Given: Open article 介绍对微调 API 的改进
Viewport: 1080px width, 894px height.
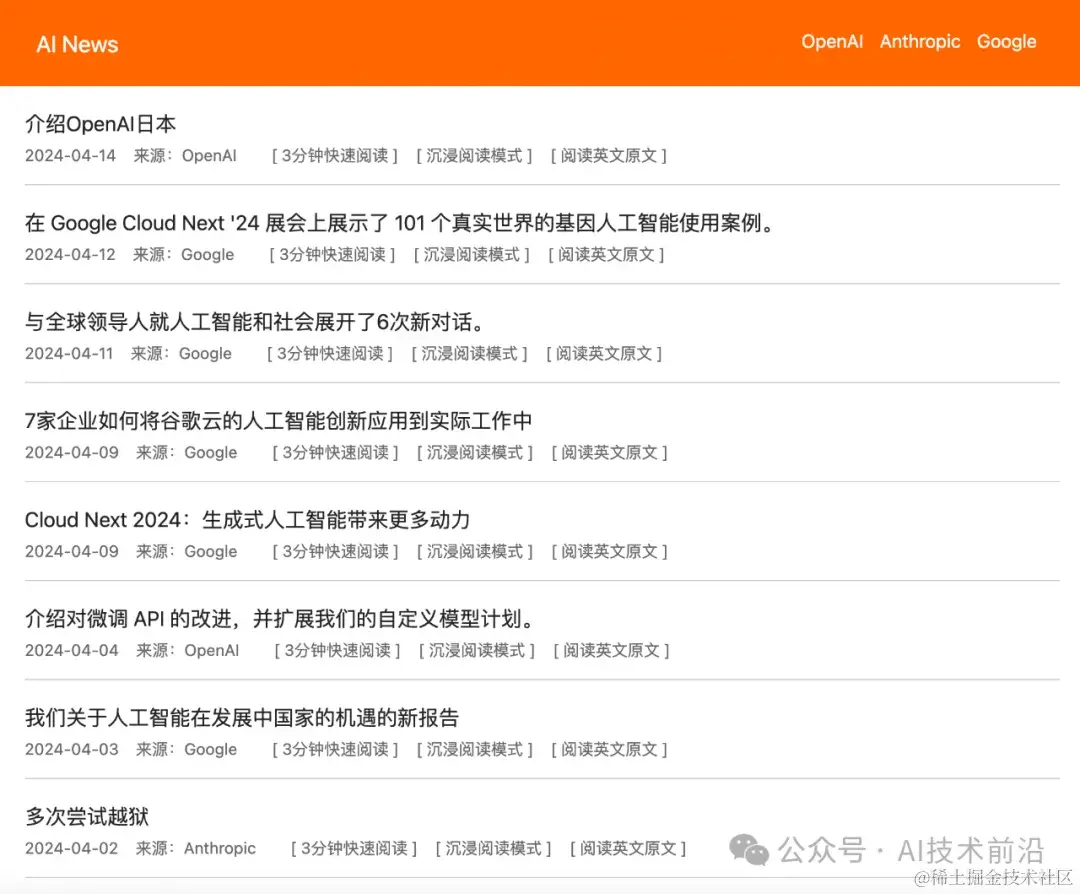Looking at the screenshot, I should [x=280, y=618].
